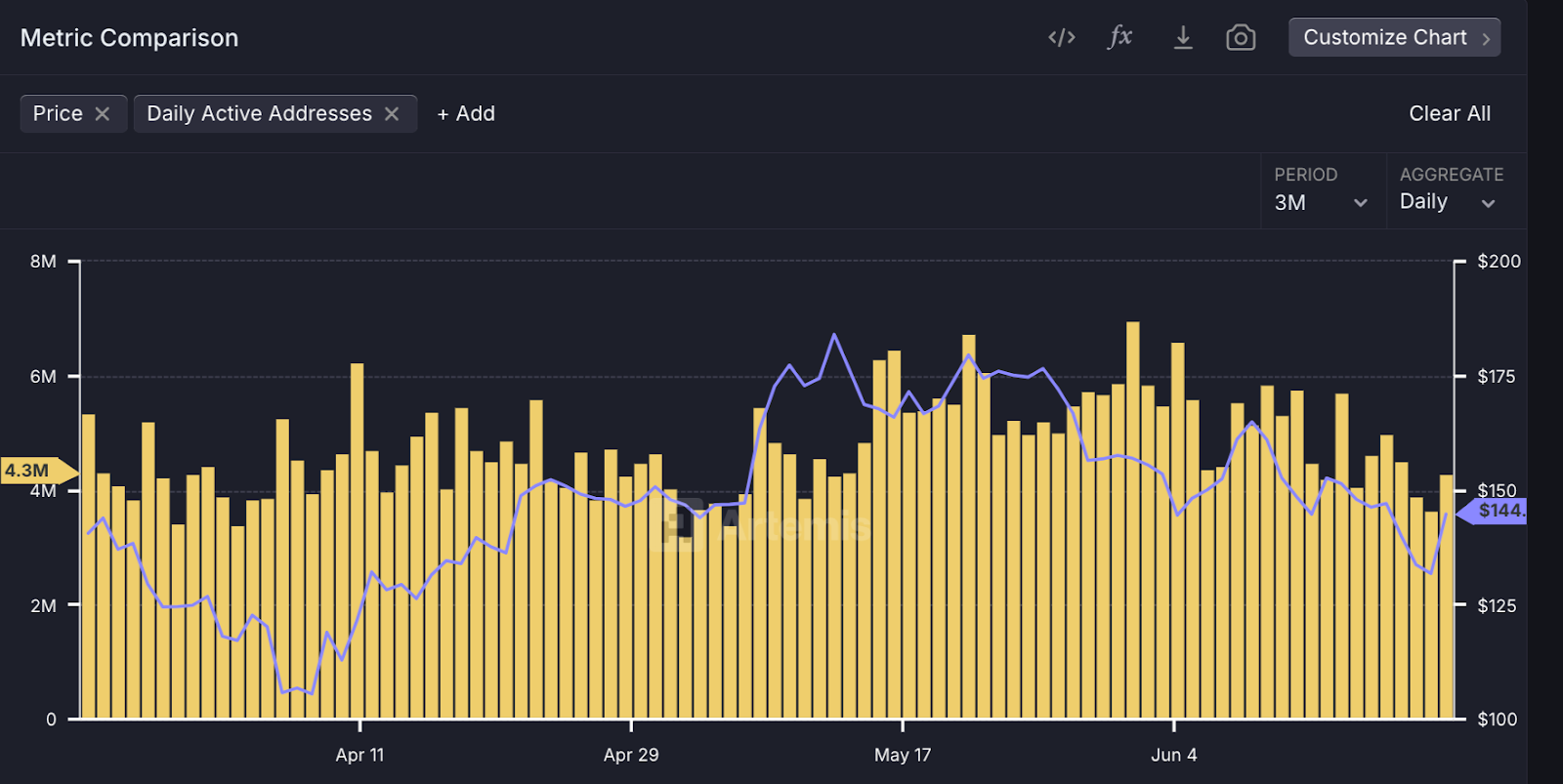Clear all selected metrics
The image size is (1563, 784).
pos(1450,114)
